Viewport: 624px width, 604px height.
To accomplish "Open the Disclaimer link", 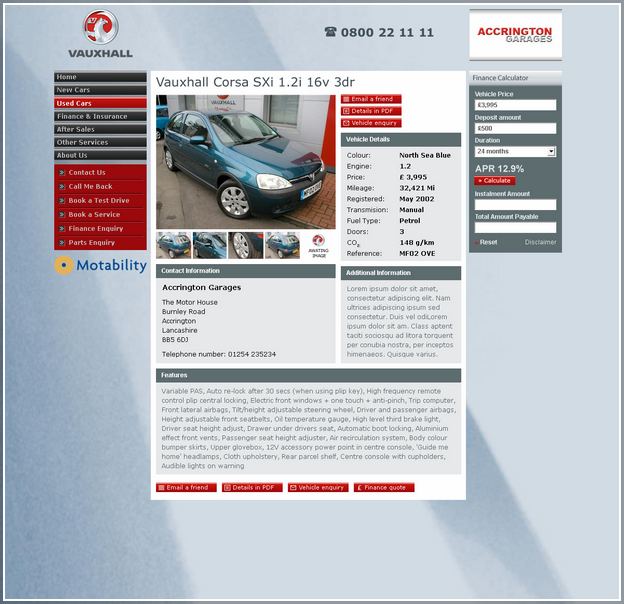I will [540, 242].
